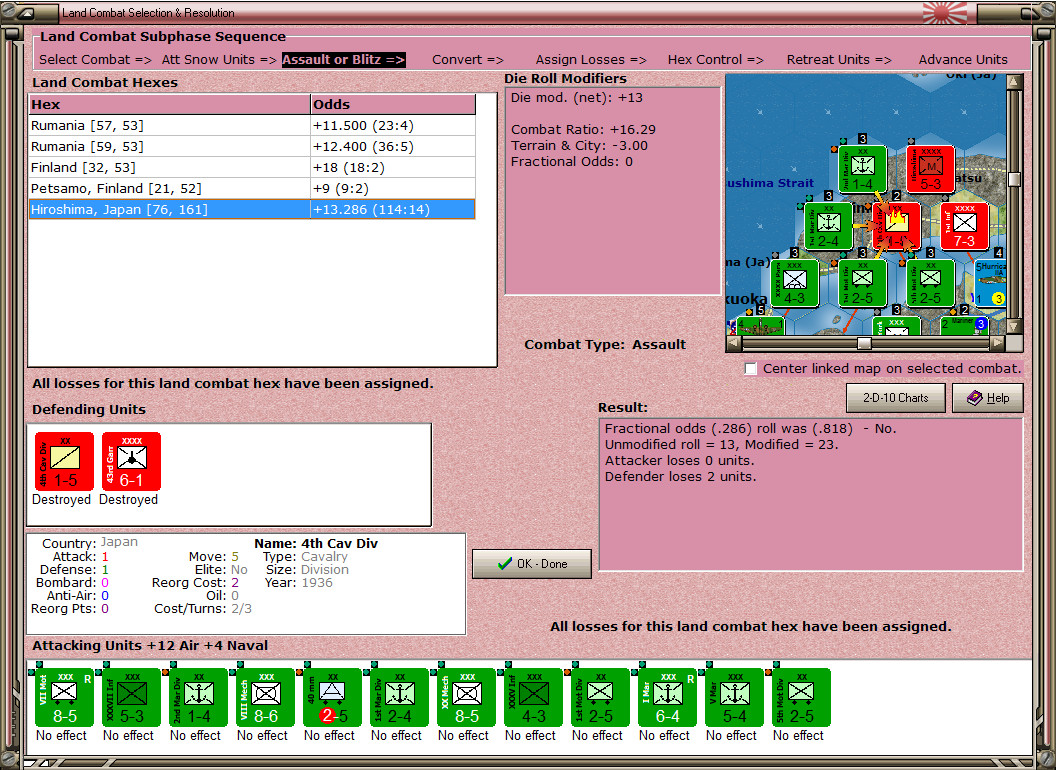
Task: Open the 2-D-10 Charts
Action: 896,398
